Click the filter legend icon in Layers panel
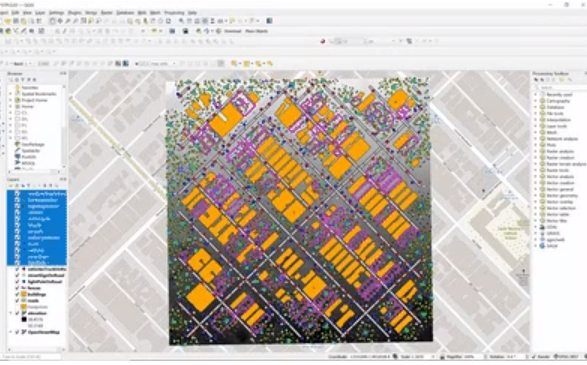 click(x=29, y=186)
